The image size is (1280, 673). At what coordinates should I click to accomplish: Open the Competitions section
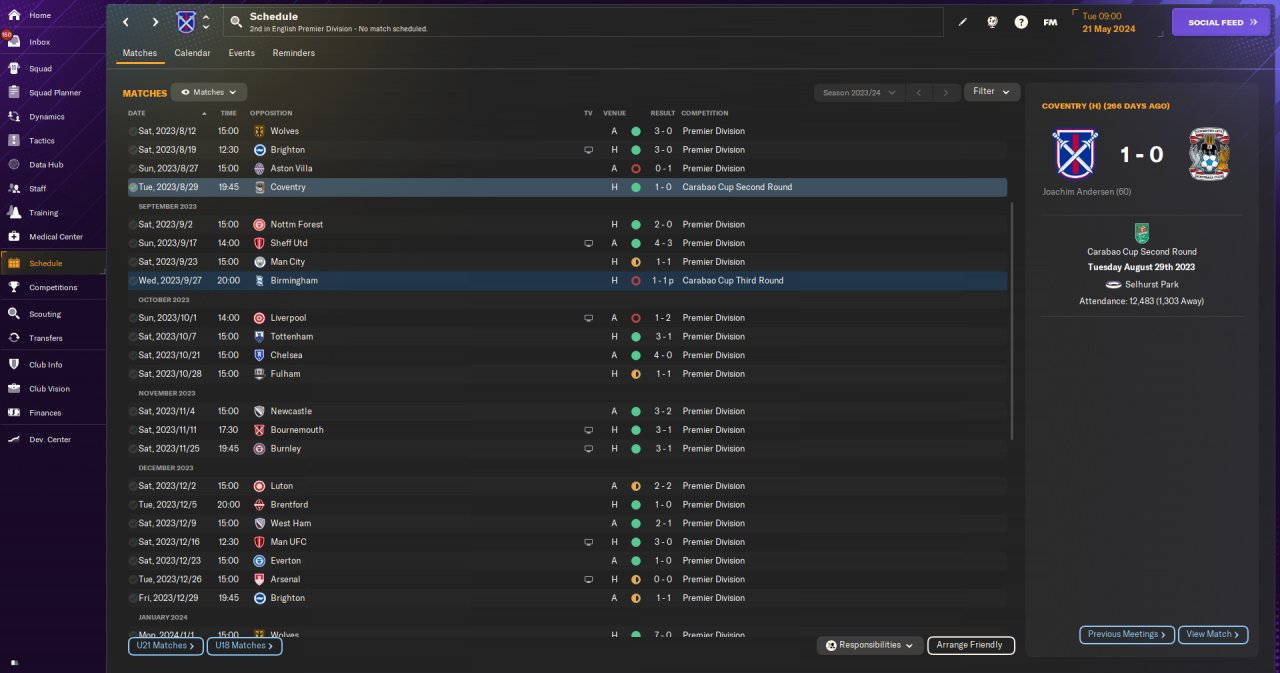pyautogui.click(x=53, y=287)
